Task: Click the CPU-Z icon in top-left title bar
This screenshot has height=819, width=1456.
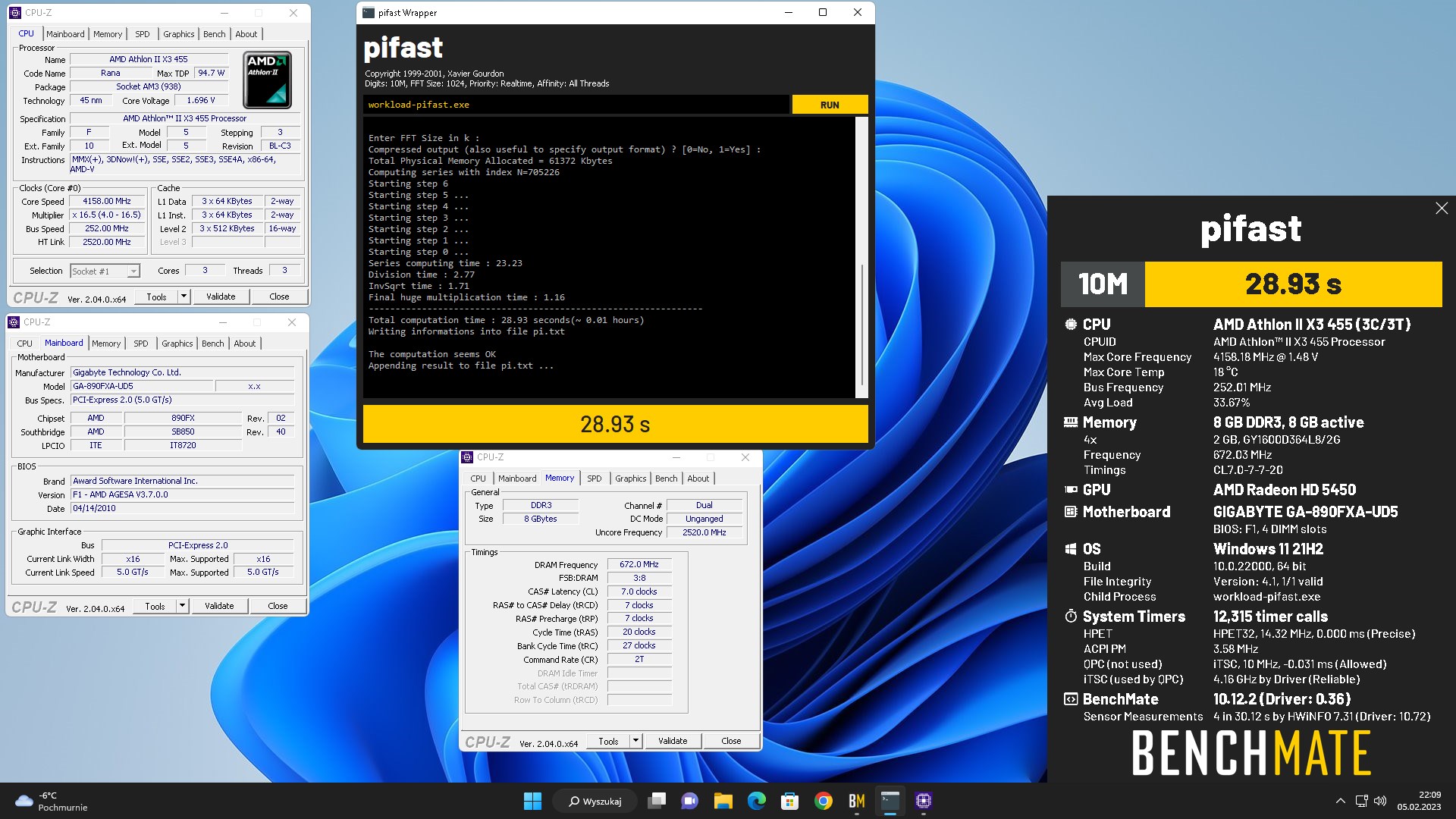Action: [x=14, y=13]
